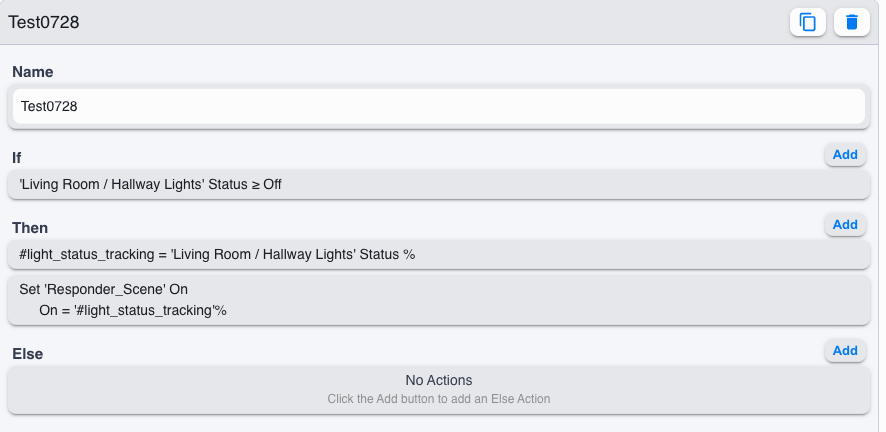Delete Test0728 with the trash icon
This screenshot has width=886, height=432.
click(852, 23)
